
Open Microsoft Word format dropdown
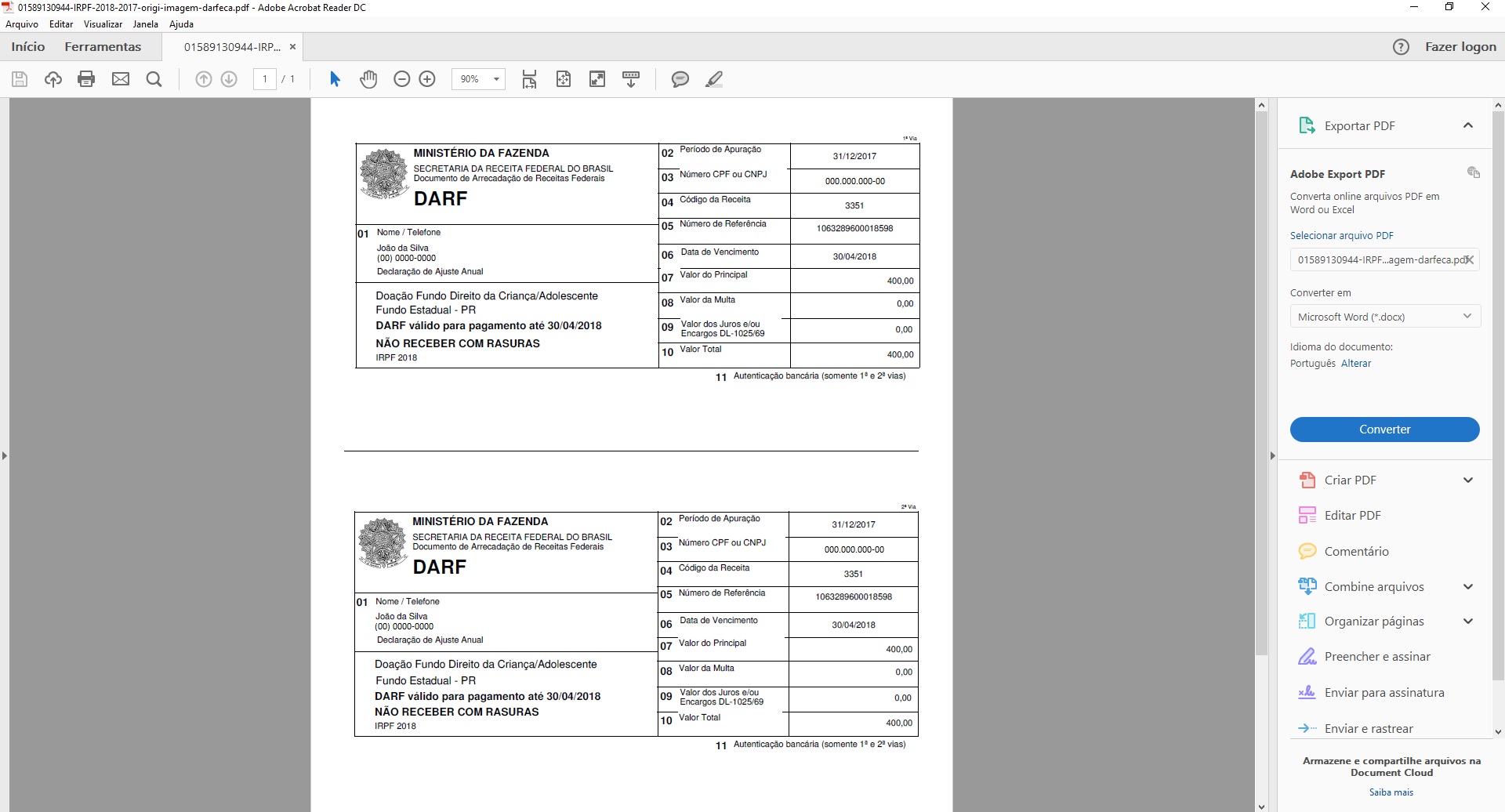1385,317
